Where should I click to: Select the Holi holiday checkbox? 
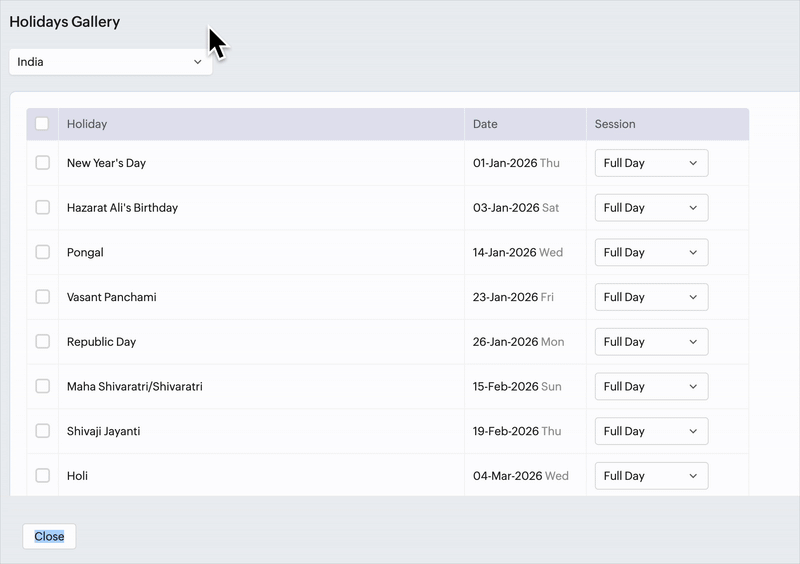42,476
